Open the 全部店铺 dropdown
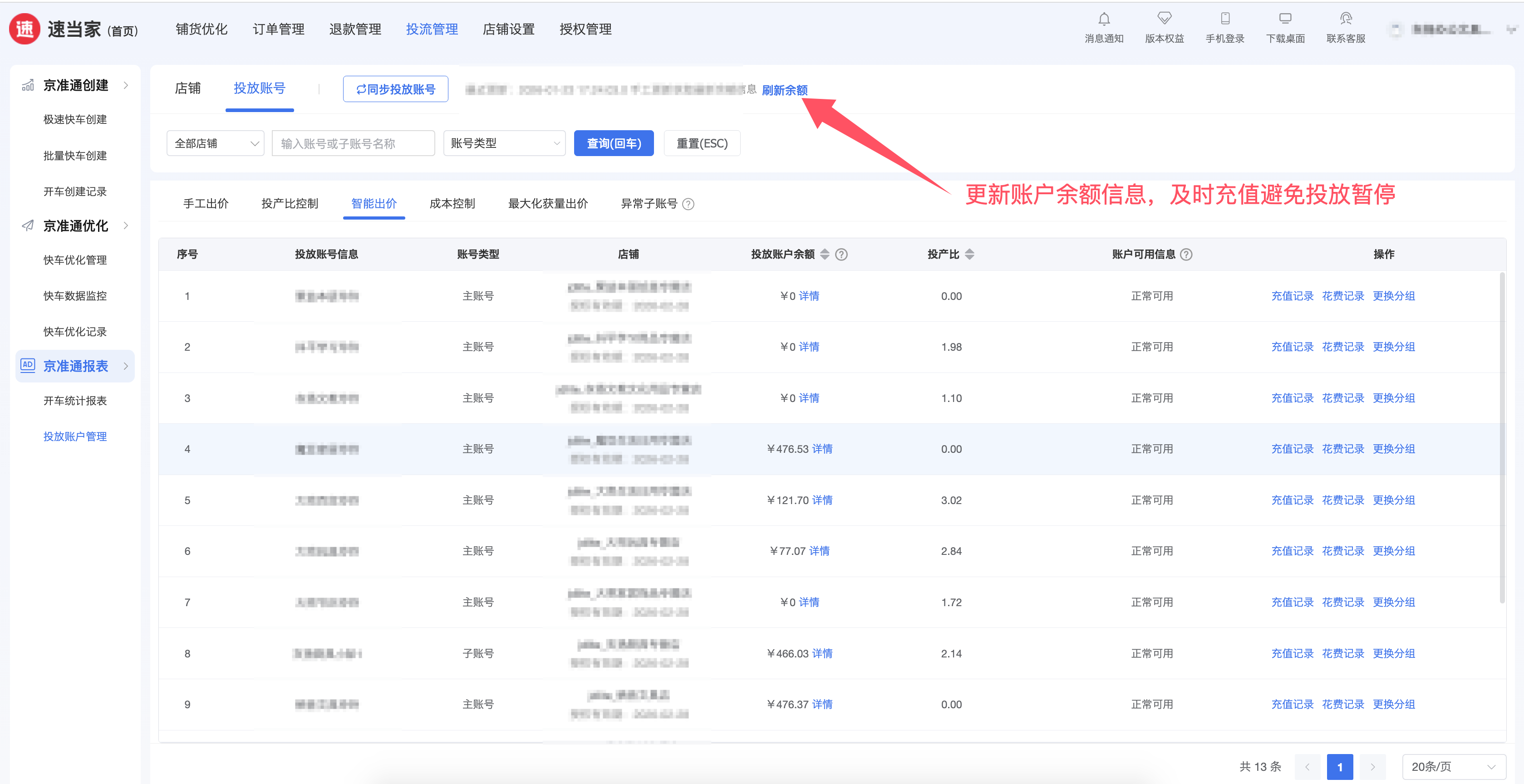Viewport: 1524px width, 784px height. point(215,143)
